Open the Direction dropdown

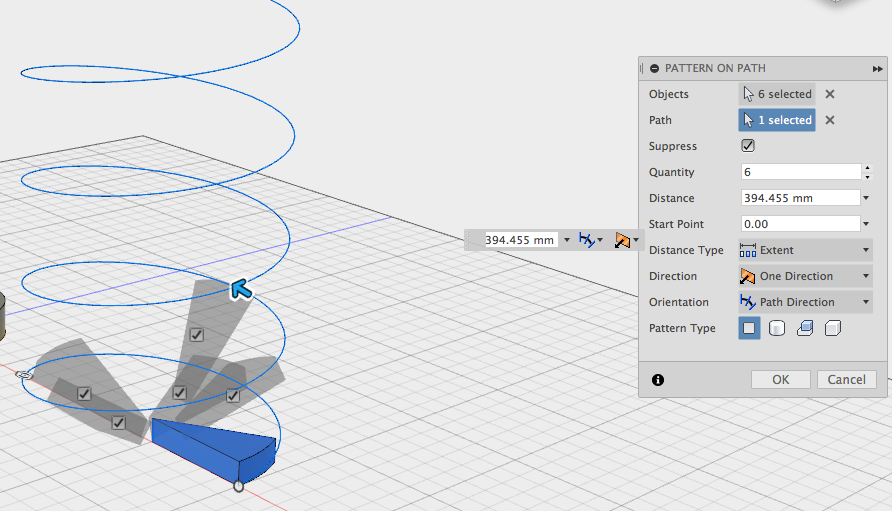[x=806, y=277]
